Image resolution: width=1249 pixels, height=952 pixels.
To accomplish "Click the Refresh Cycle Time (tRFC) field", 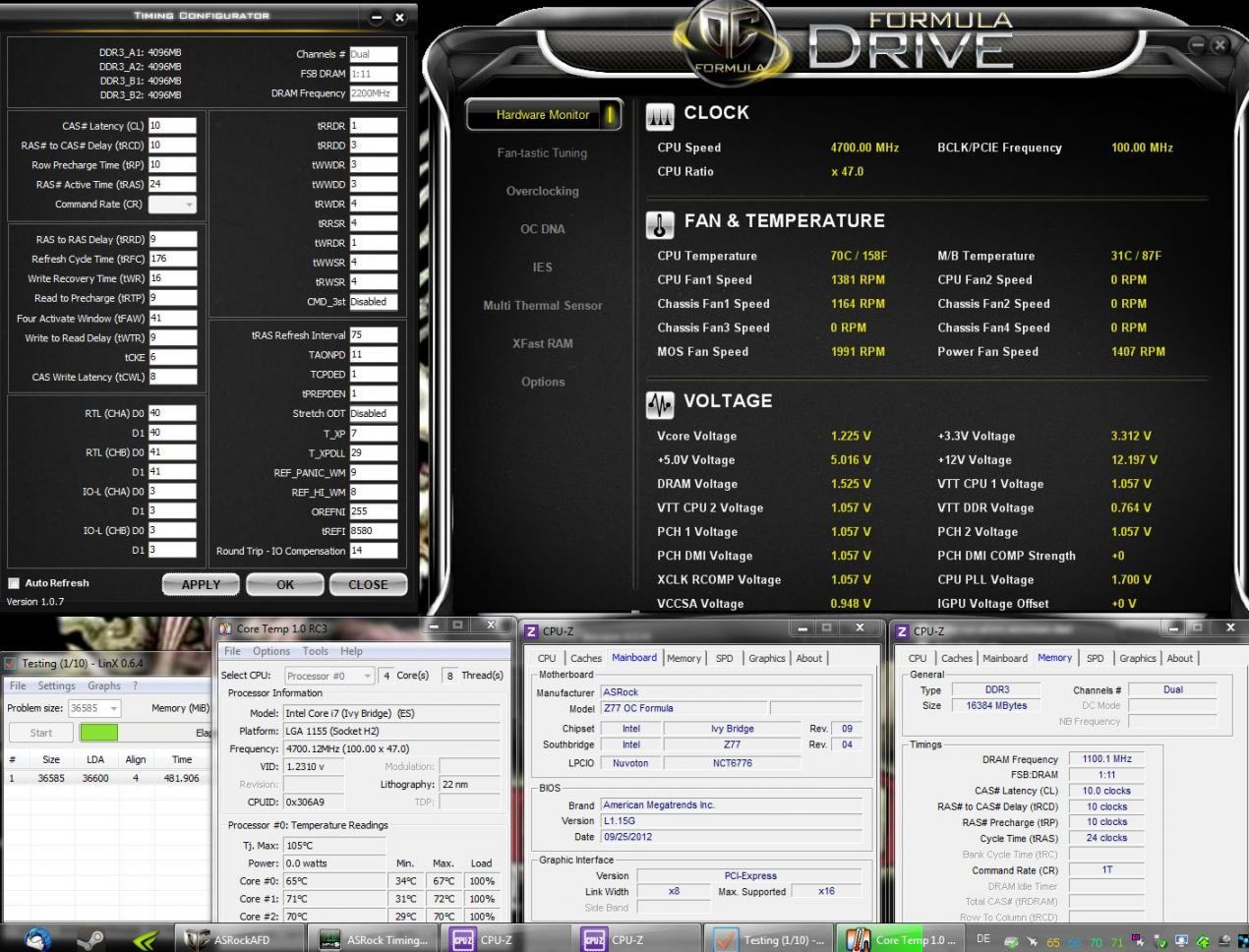I will click(172, 259).
